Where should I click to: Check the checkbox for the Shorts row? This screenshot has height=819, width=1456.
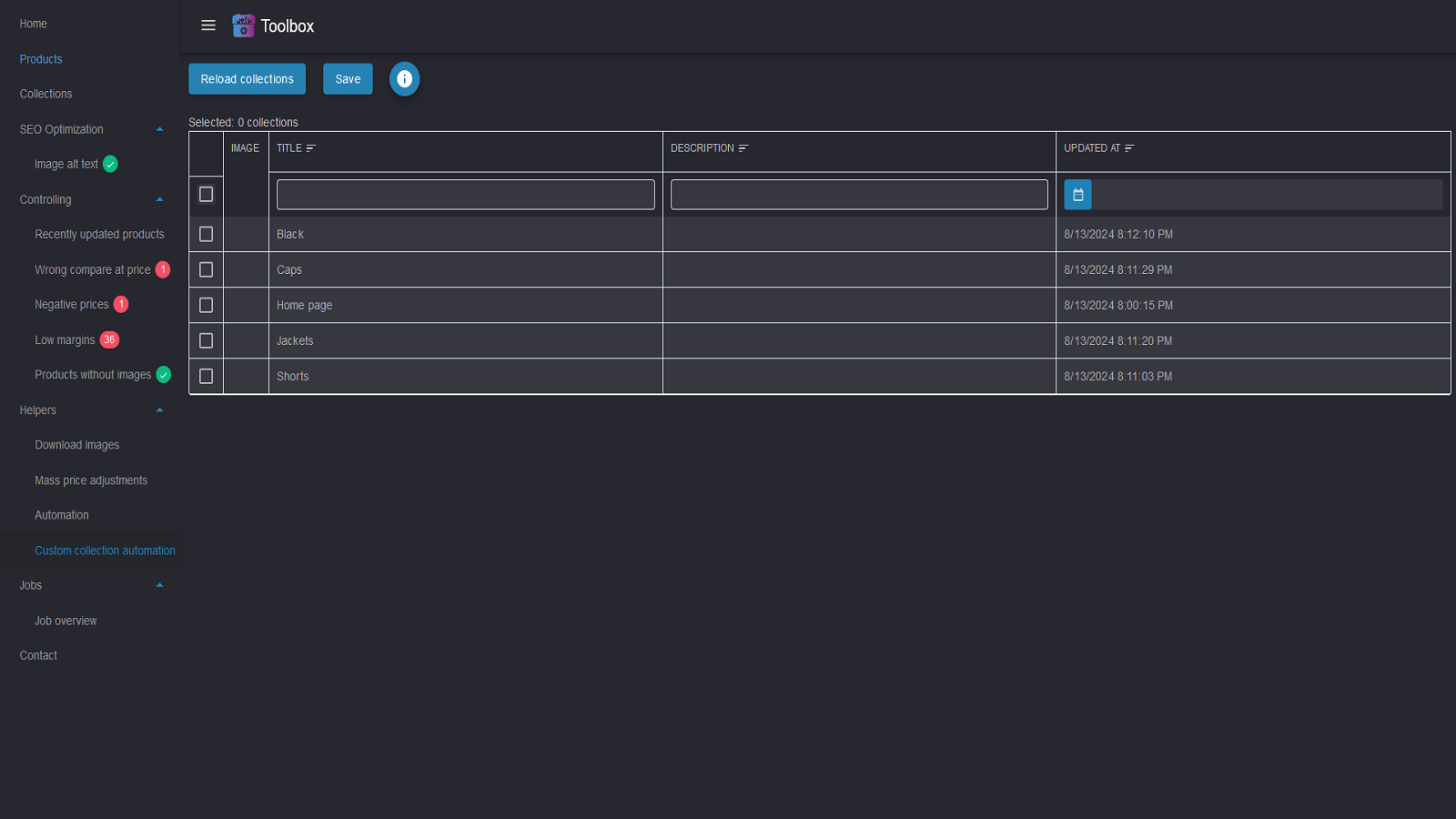pyautogui.click(x=206, y=376)
